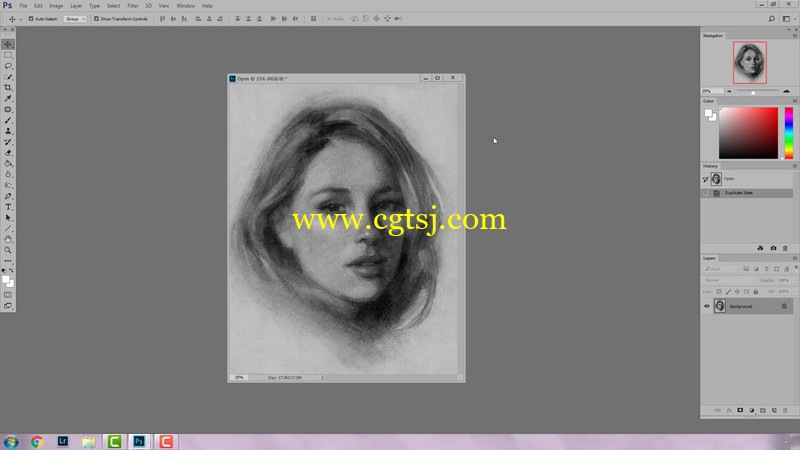Viewport: 800px width, 450px height.
Task: Create new document from current state
Action: pyautogui.click(x=760, y=248)
